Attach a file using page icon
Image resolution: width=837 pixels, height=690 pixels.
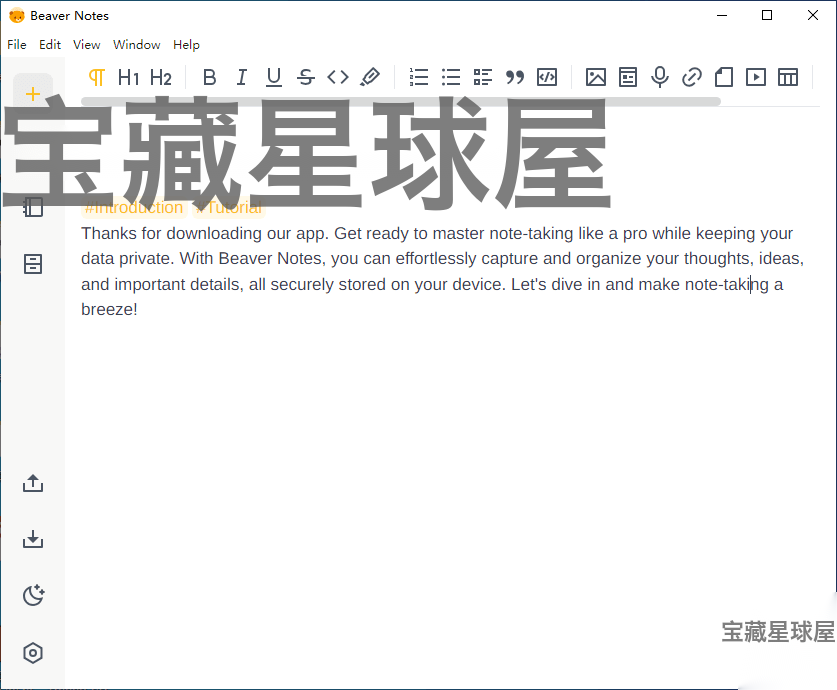(724, 77)
